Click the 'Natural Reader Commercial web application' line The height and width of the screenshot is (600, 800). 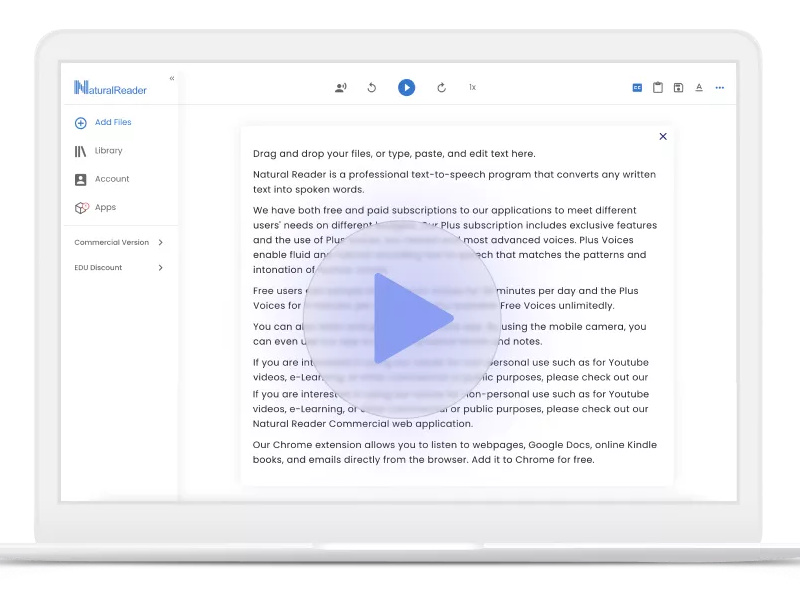point(363,424)
